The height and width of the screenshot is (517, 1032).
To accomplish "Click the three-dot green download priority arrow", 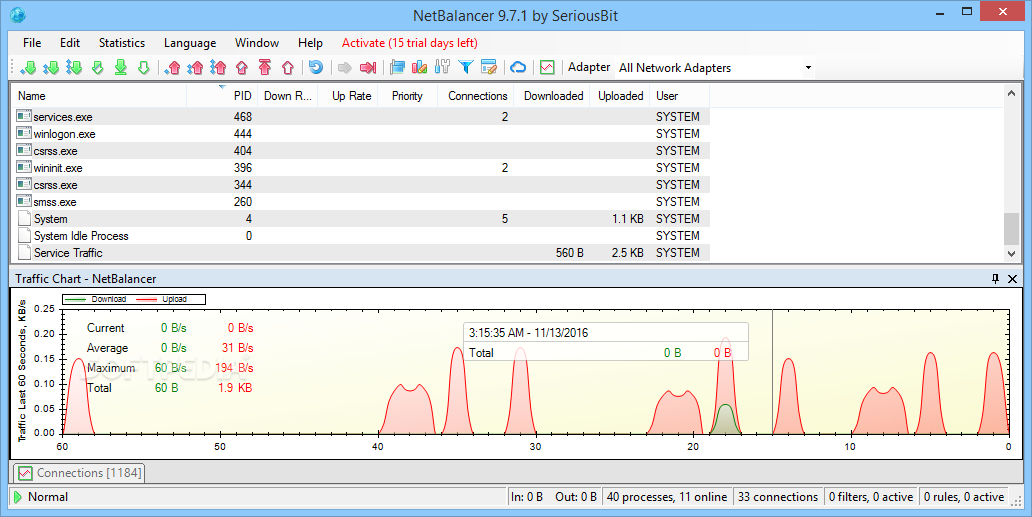I will 74,67.
